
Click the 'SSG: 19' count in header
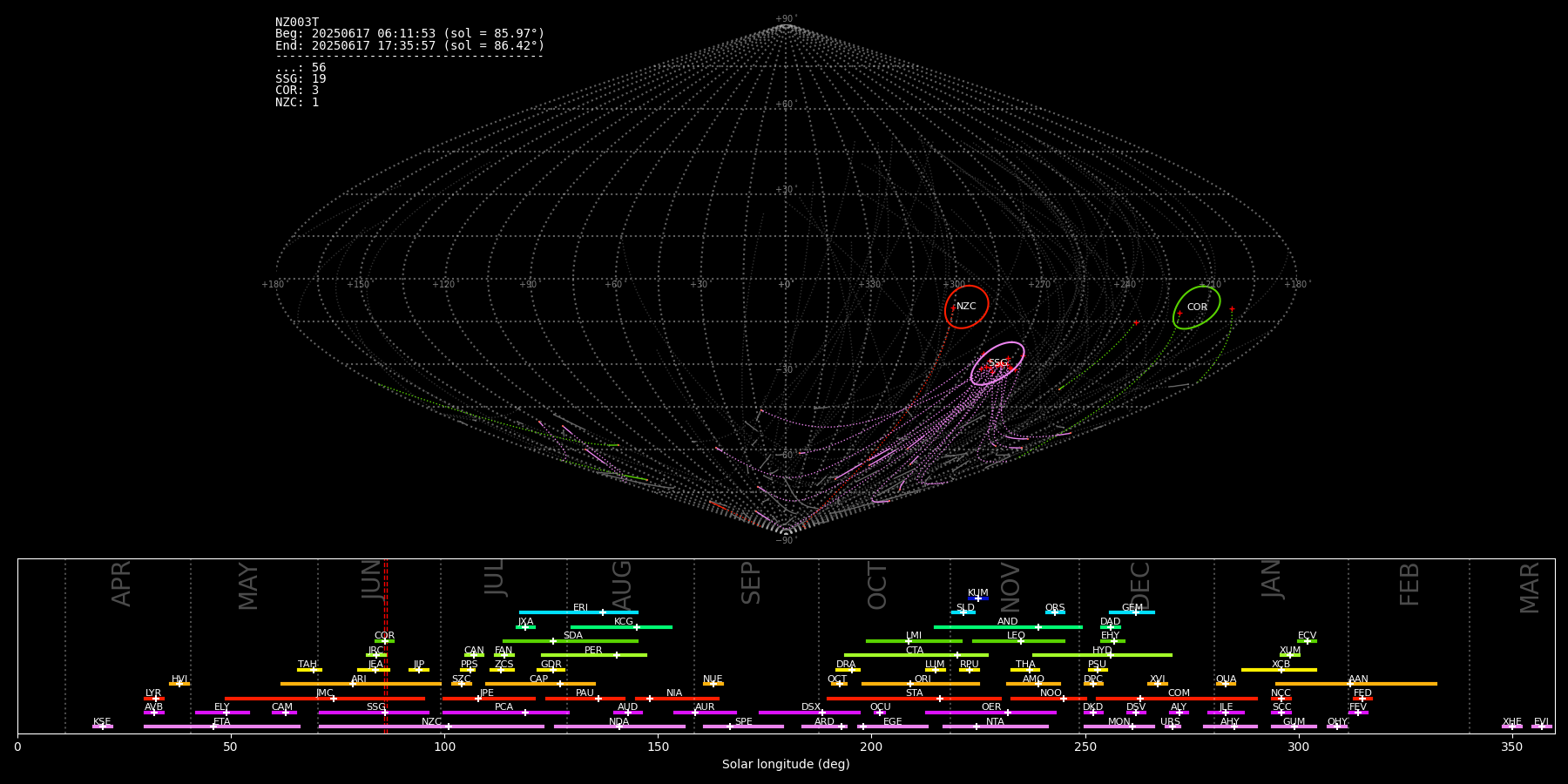[x=301, y=79]
